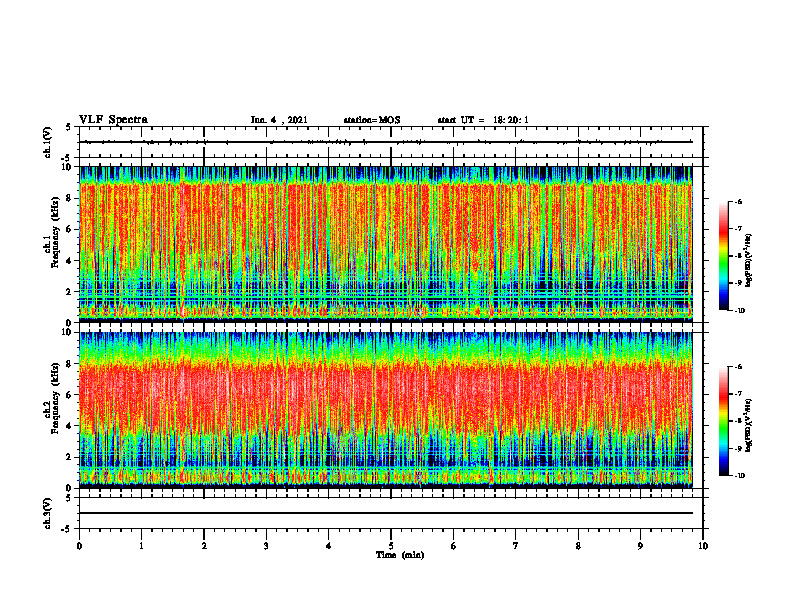The width and height of the screenshot is (792, 612).
Task: Click time axis tick label "9"
Action: coord(640,546)
